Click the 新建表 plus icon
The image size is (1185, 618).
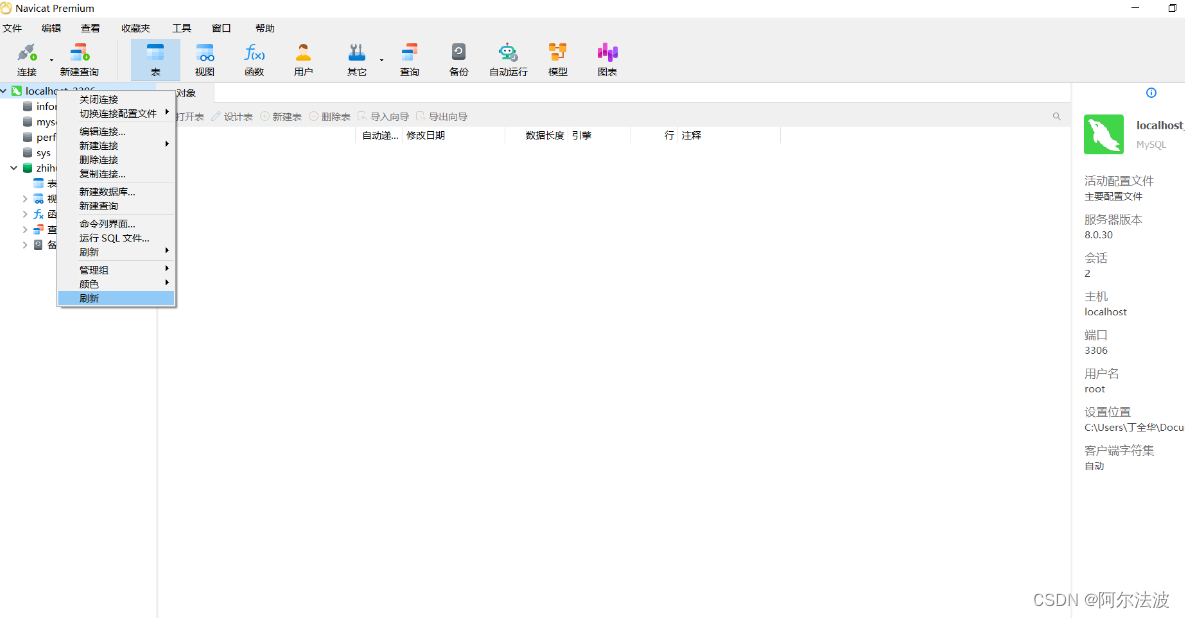(x=265, y=116)
